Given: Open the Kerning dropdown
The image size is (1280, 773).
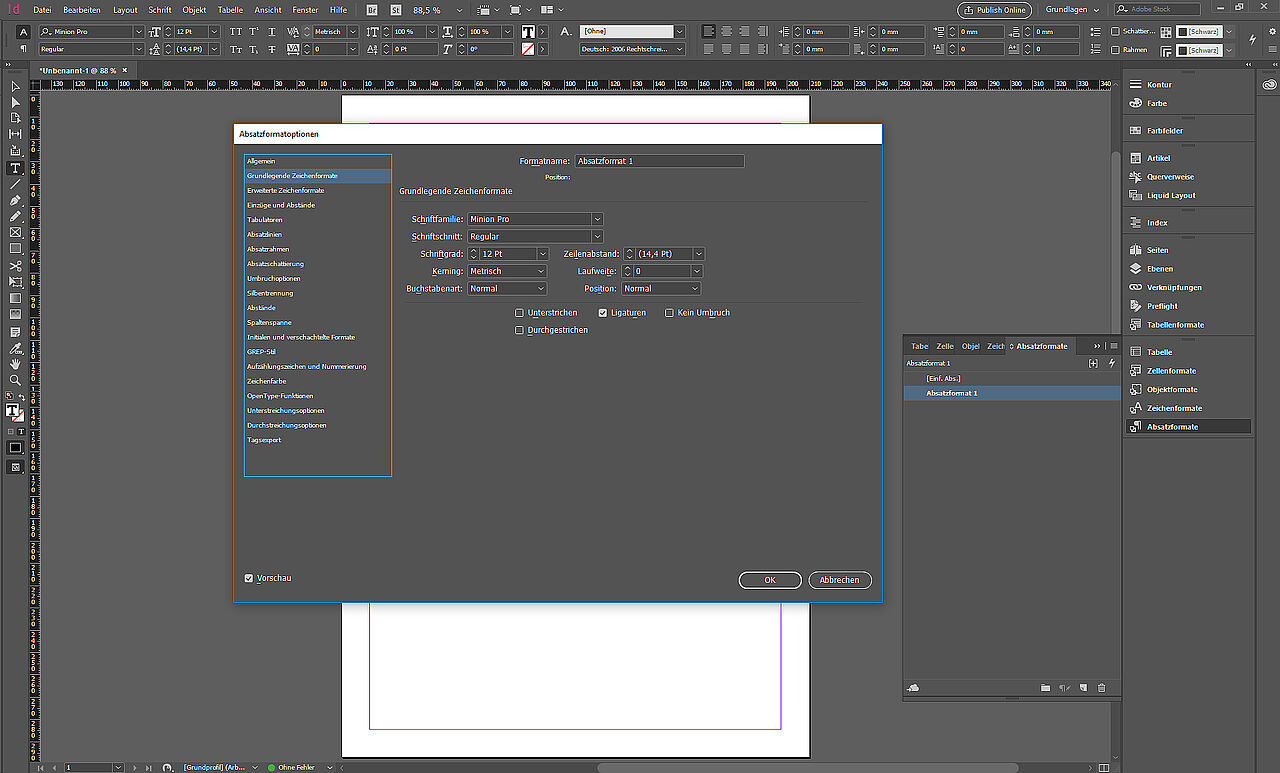Looking at the screenshot, I should 507,271.
